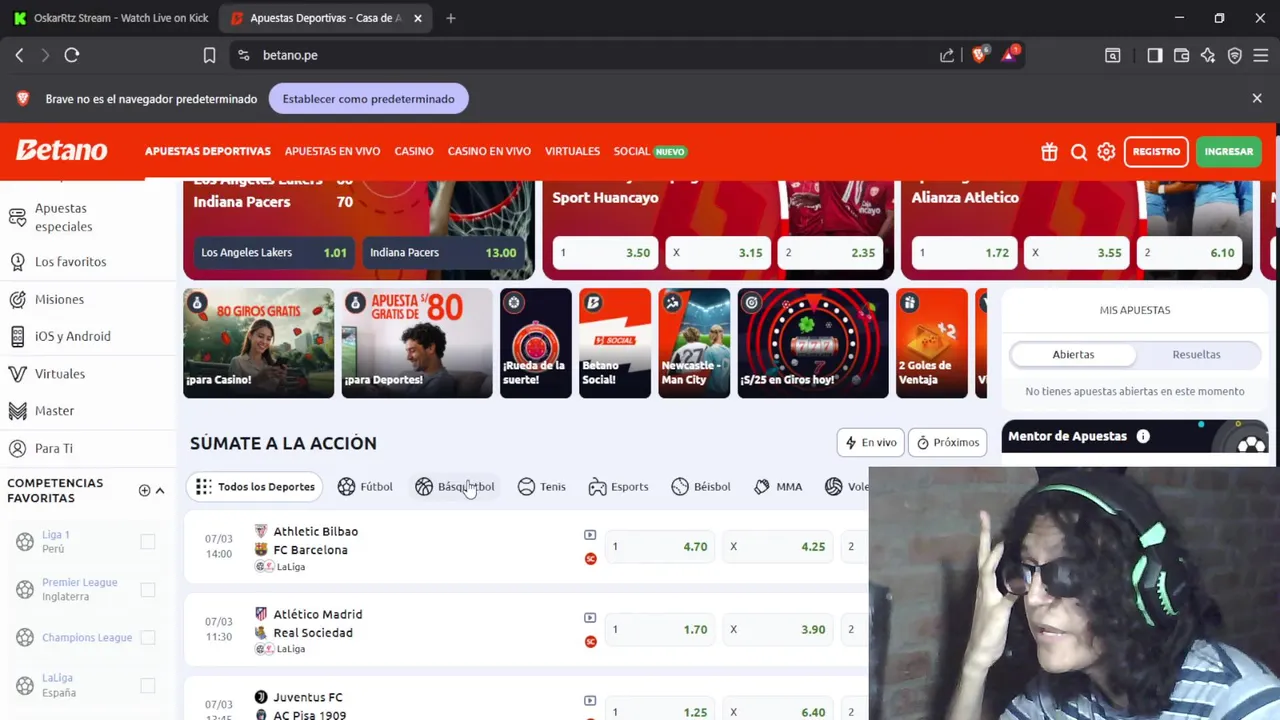Click the INGRESAR button

pyautogui.click(x=1228, y=152)
